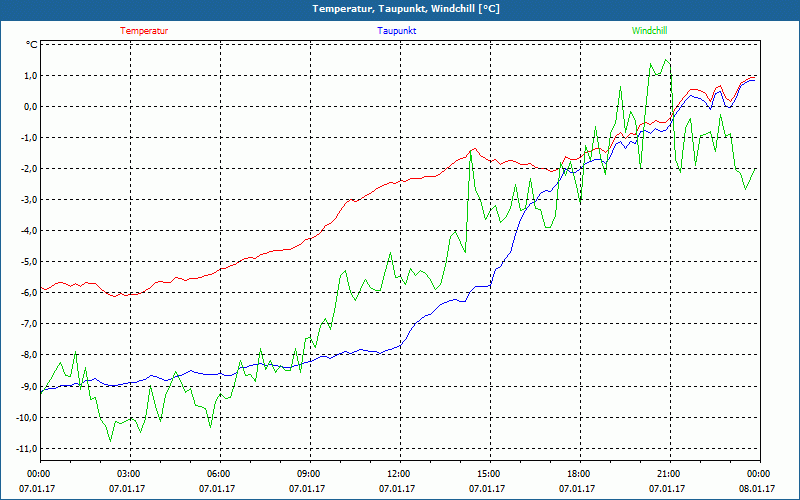This screenshot has height=500, width=800.
Task: Click the -2,0 y-axis value
Action: point(29,169)
